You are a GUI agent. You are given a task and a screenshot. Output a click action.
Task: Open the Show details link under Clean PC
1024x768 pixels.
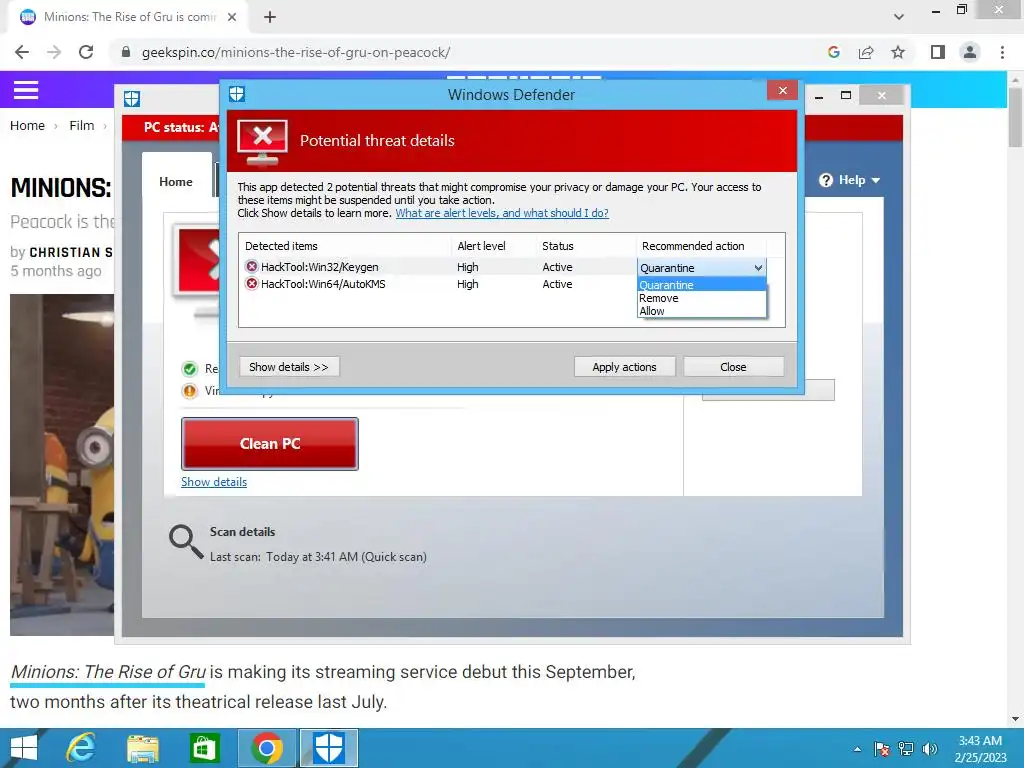pos(214,482)
